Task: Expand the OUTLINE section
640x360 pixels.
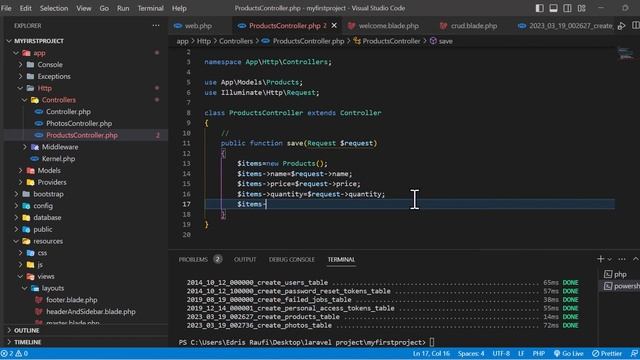Action: click(x=27, y=330)
